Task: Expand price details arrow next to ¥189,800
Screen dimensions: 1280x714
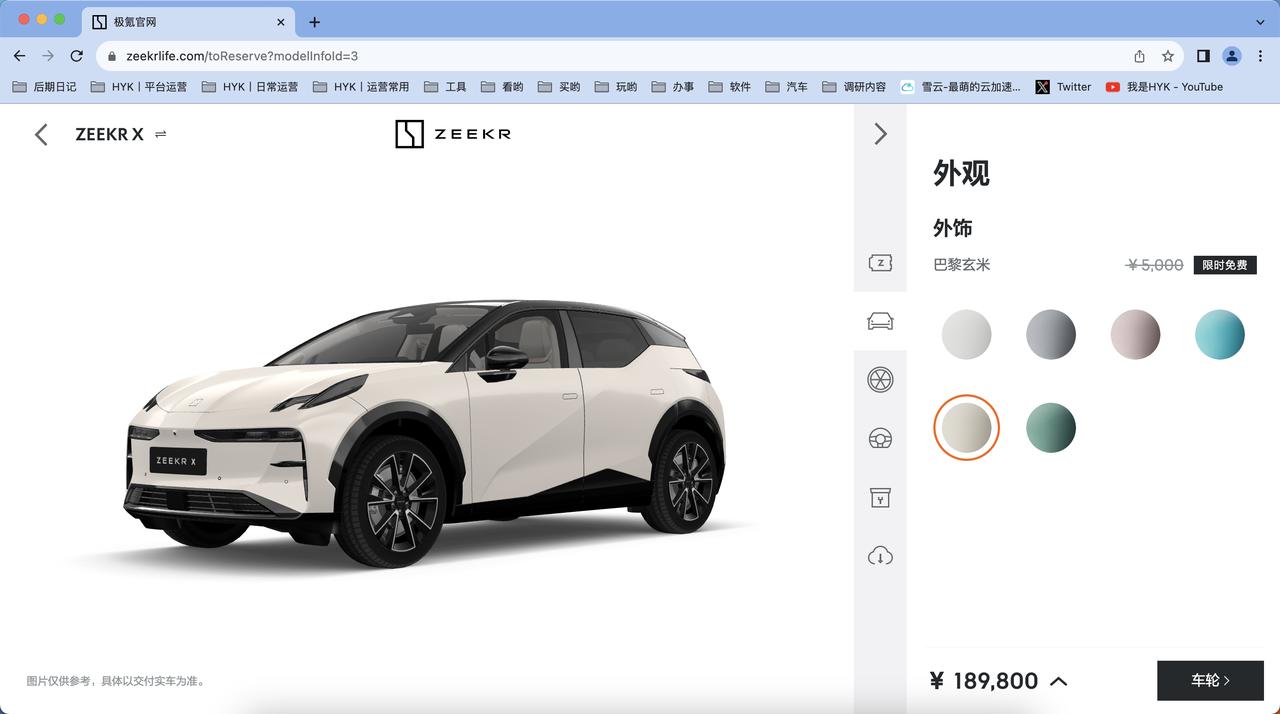Action: click(1059, 681)
